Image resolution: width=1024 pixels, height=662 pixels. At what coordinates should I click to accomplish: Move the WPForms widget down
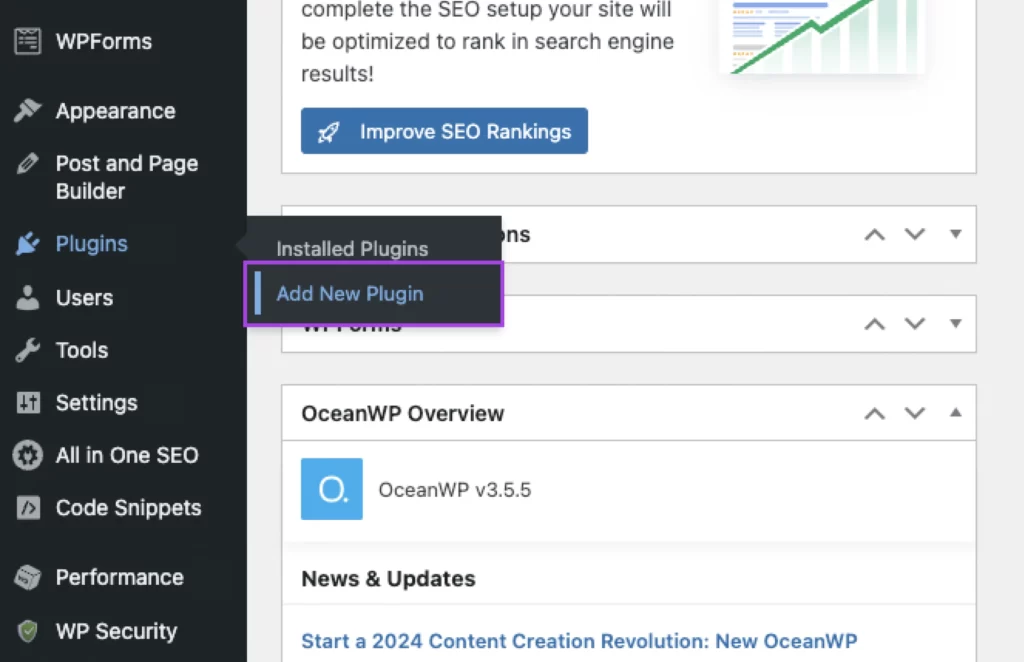pyautogui.click(x=915, y=324)
